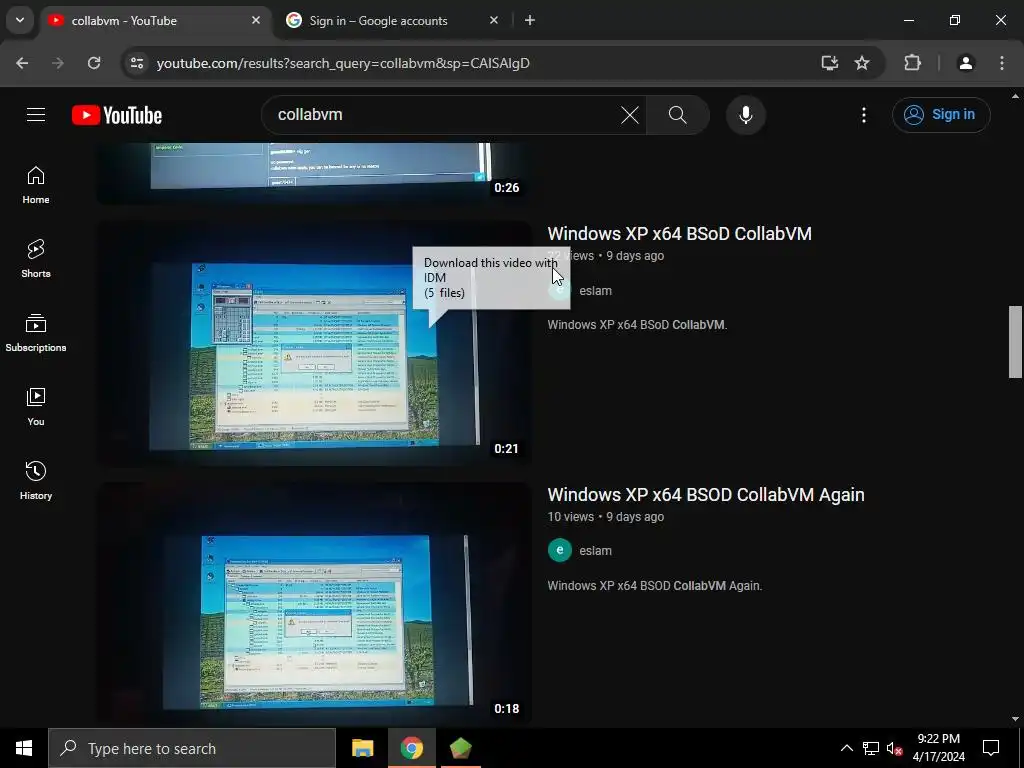Clear the collabvm search text
This screenshot has width=1024, height=768.
click(630, 115)
